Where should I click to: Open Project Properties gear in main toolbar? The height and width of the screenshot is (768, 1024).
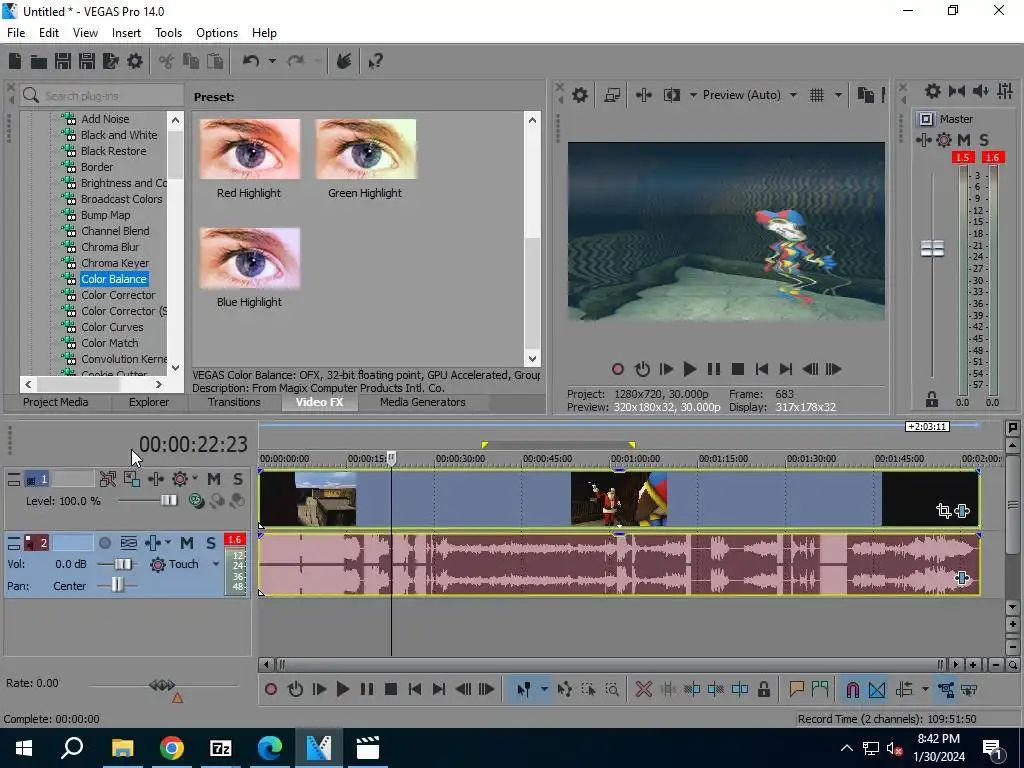[x=135, y=61]
